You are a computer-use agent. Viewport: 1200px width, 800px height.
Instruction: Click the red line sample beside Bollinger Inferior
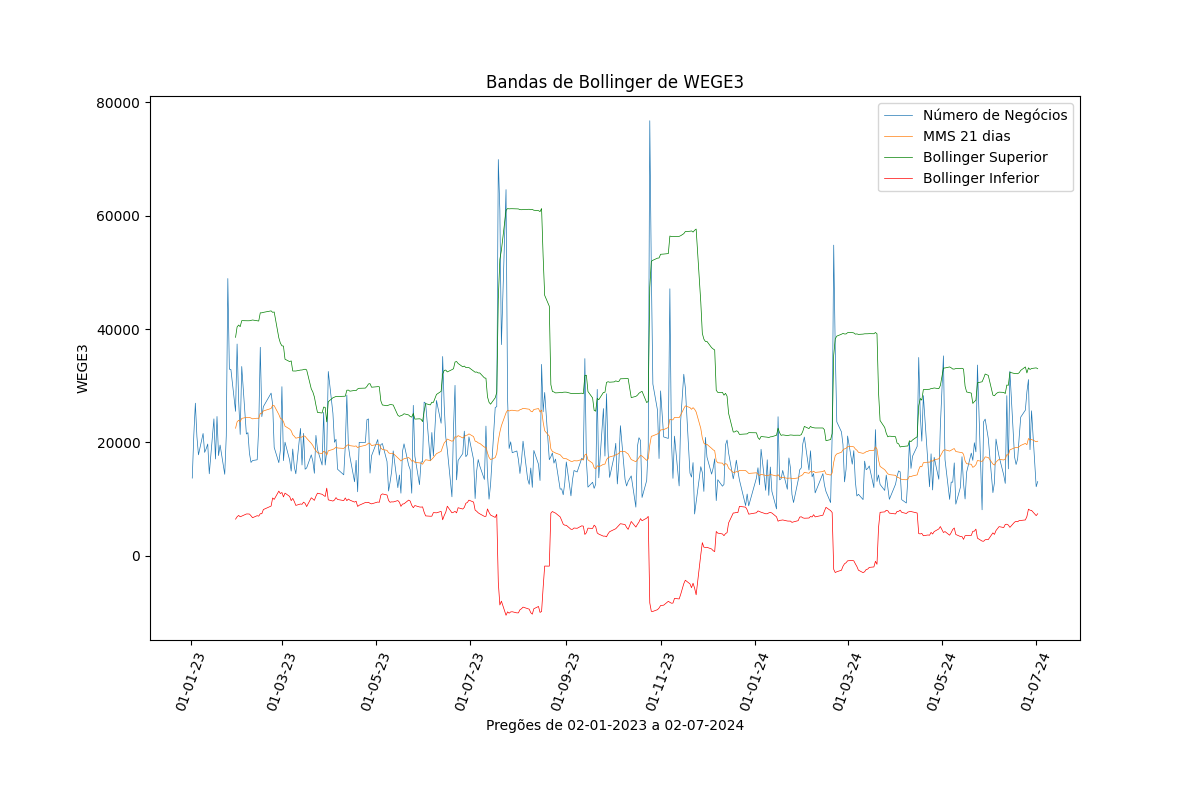898,179
